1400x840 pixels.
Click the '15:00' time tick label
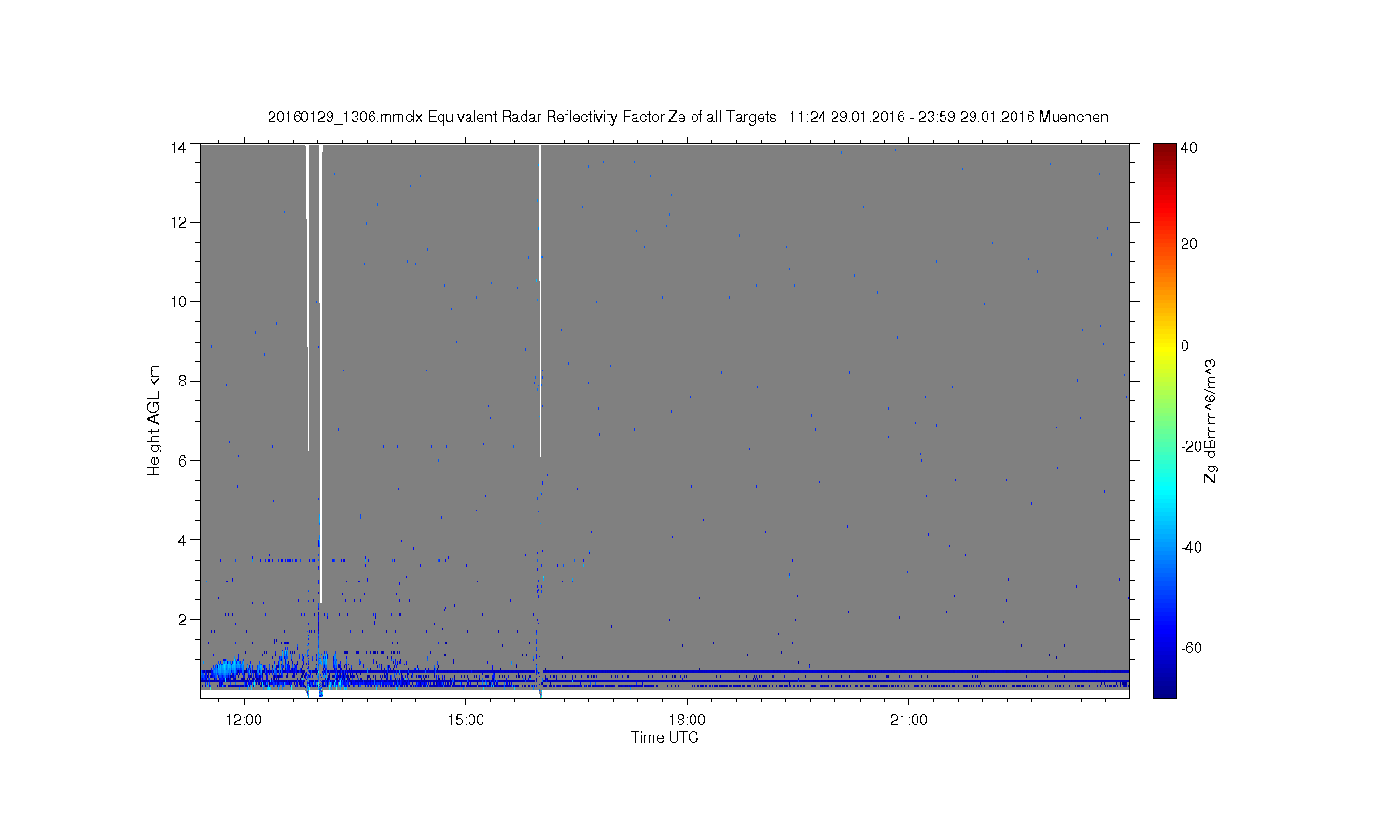(x=466, y=720)
